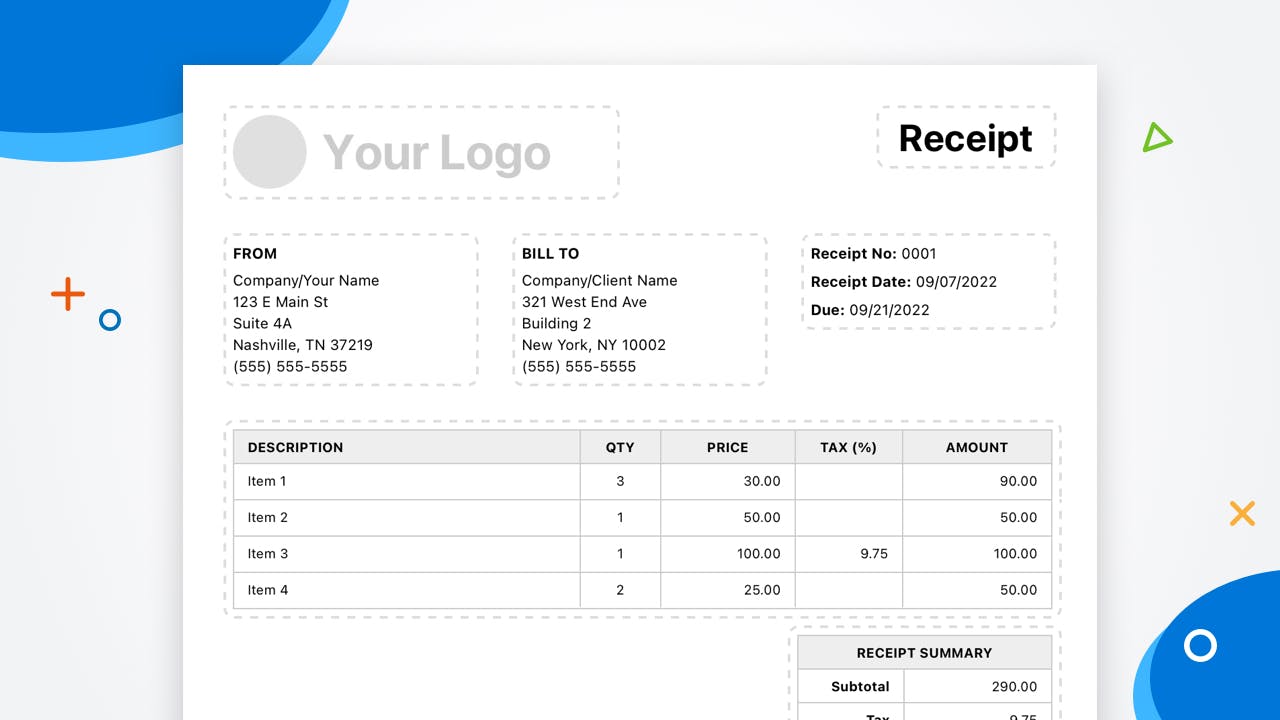Select the FROM address block

click(x=350, y=310)
